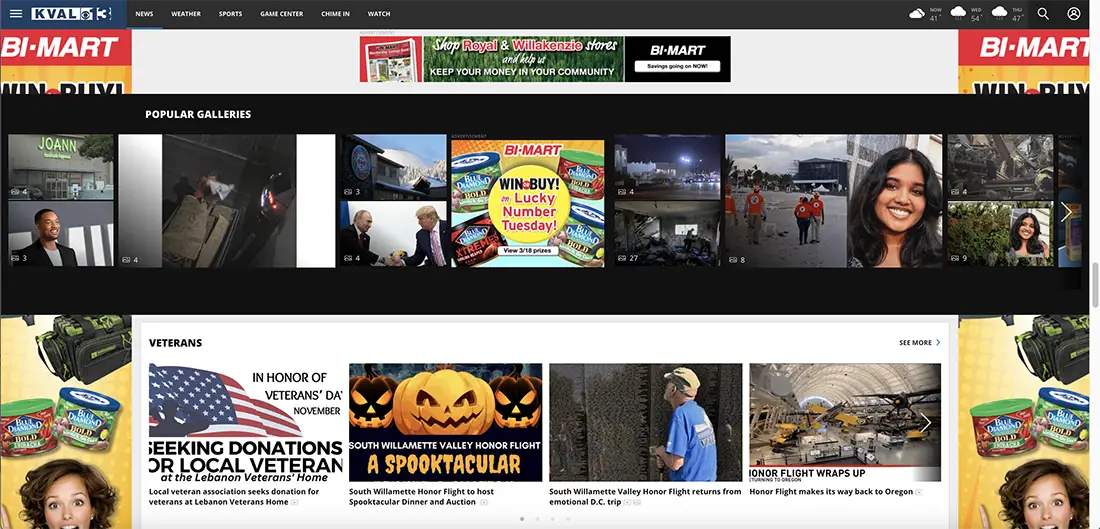The width and height of the screenshot is (1100, 529).
Task: Click the SEE MORE chevron in the Veterans section
Action: pyautogui.click(x=938, y=343)
